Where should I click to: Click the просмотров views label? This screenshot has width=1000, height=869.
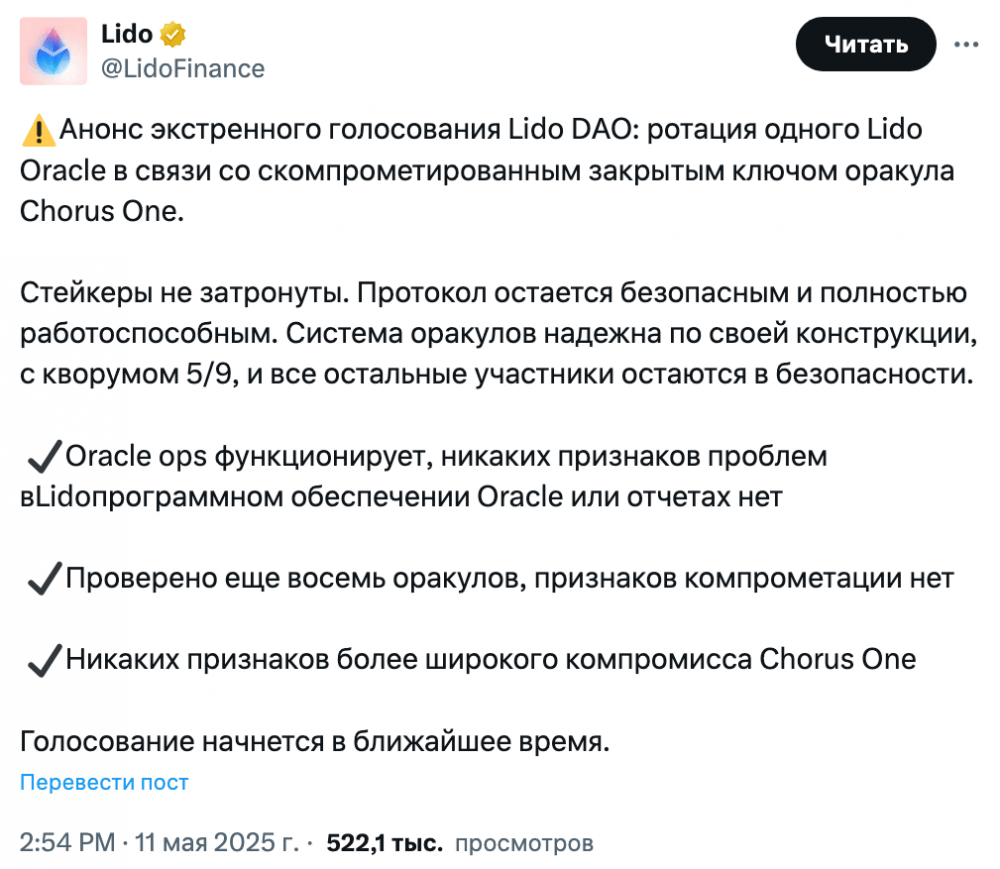(x=524, y=843)
